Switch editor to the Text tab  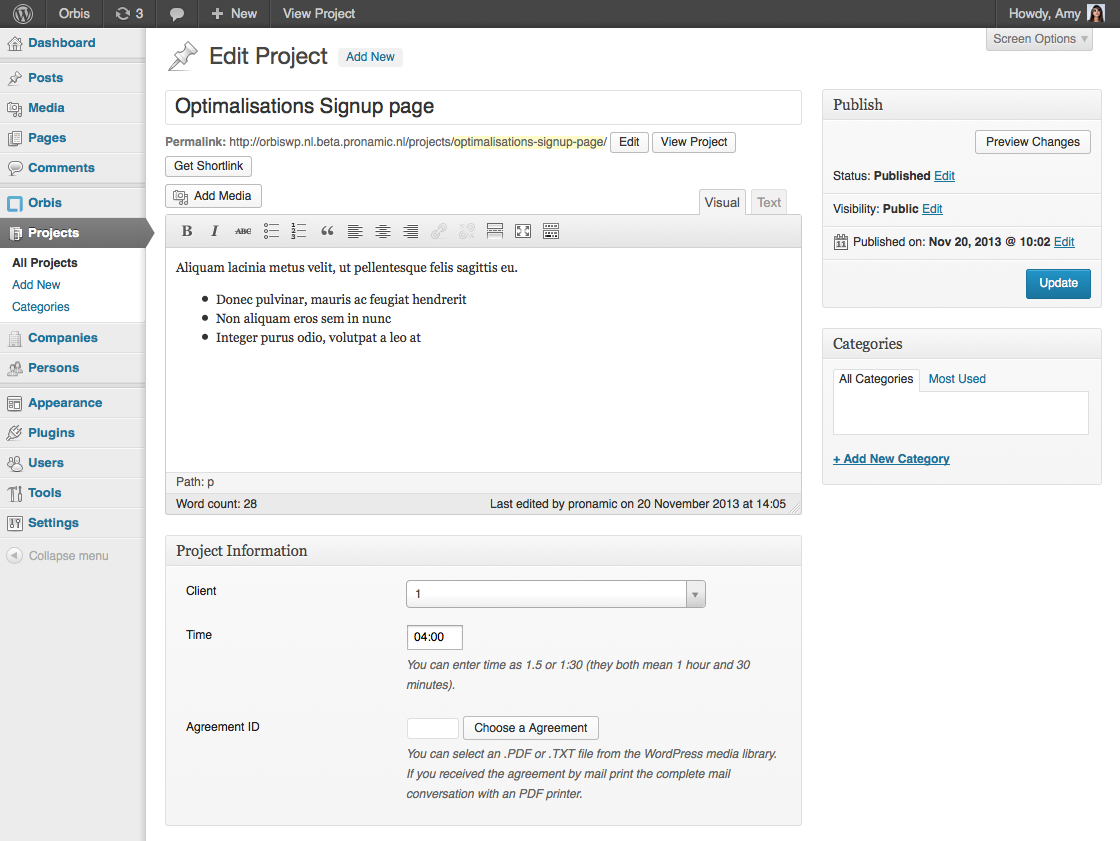769,202
